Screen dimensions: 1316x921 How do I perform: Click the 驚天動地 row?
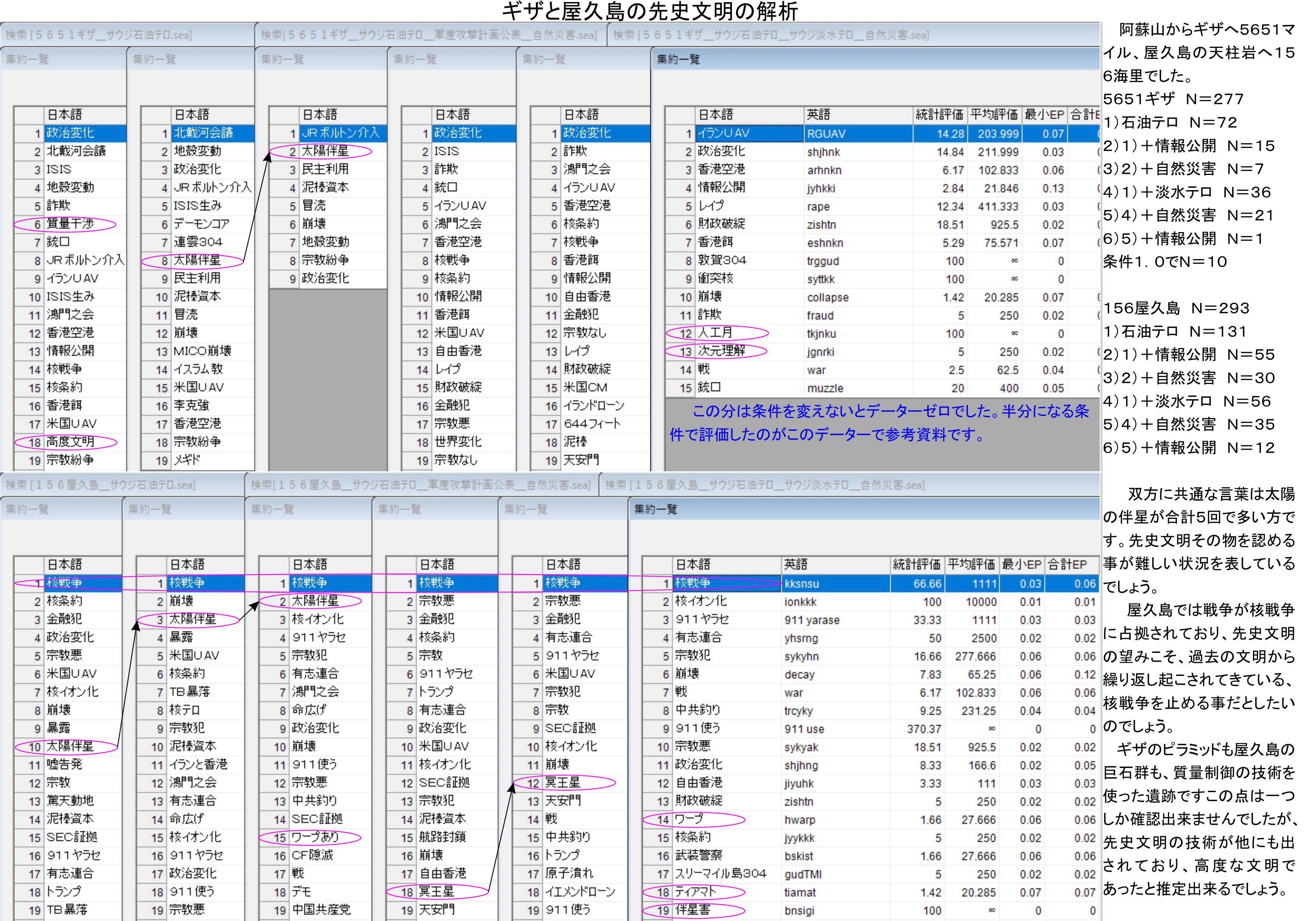point(70,801)
